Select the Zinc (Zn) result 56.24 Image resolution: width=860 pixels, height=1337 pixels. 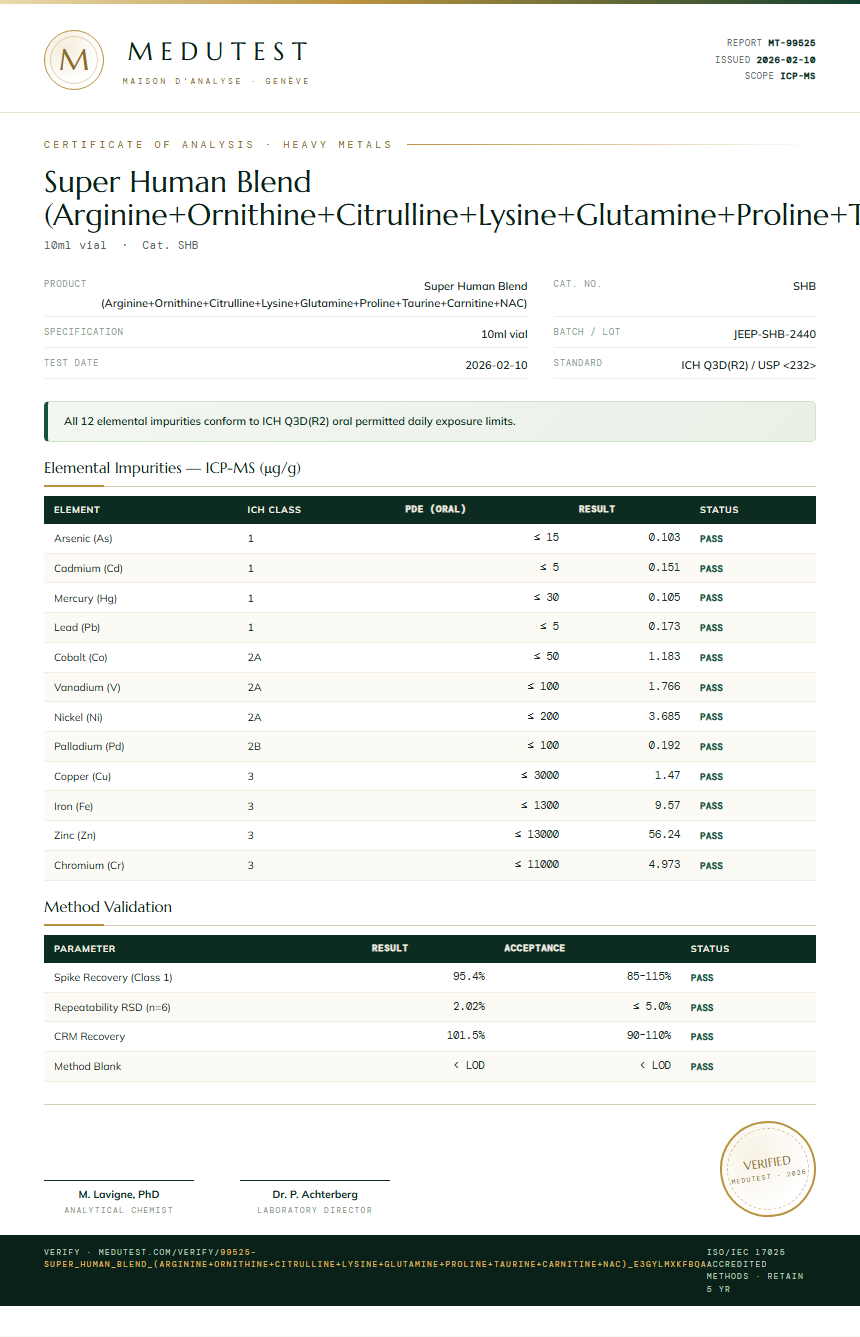[x=664, y=835]
